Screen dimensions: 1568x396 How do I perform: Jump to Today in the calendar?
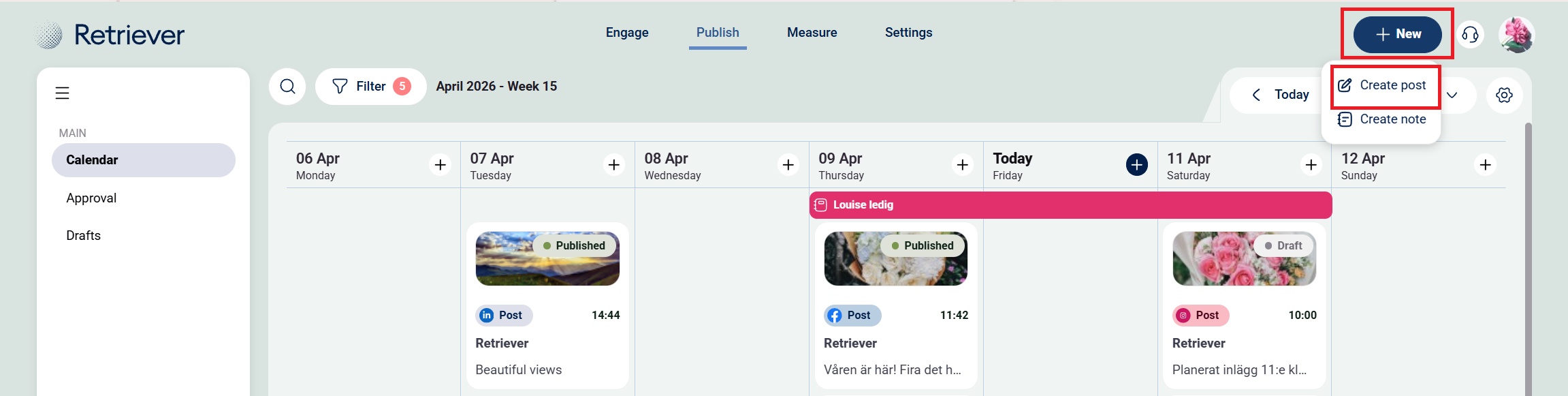pos(1291,95)
